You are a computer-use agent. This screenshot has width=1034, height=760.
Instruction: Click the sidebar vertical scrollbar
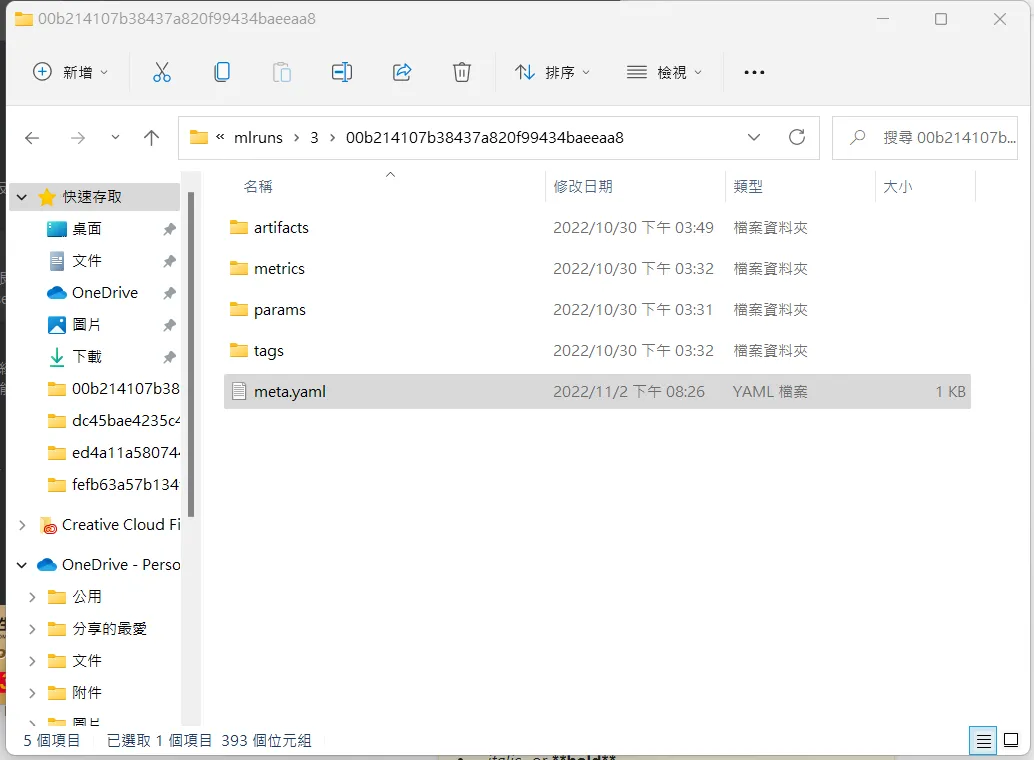tap(191, 354)
